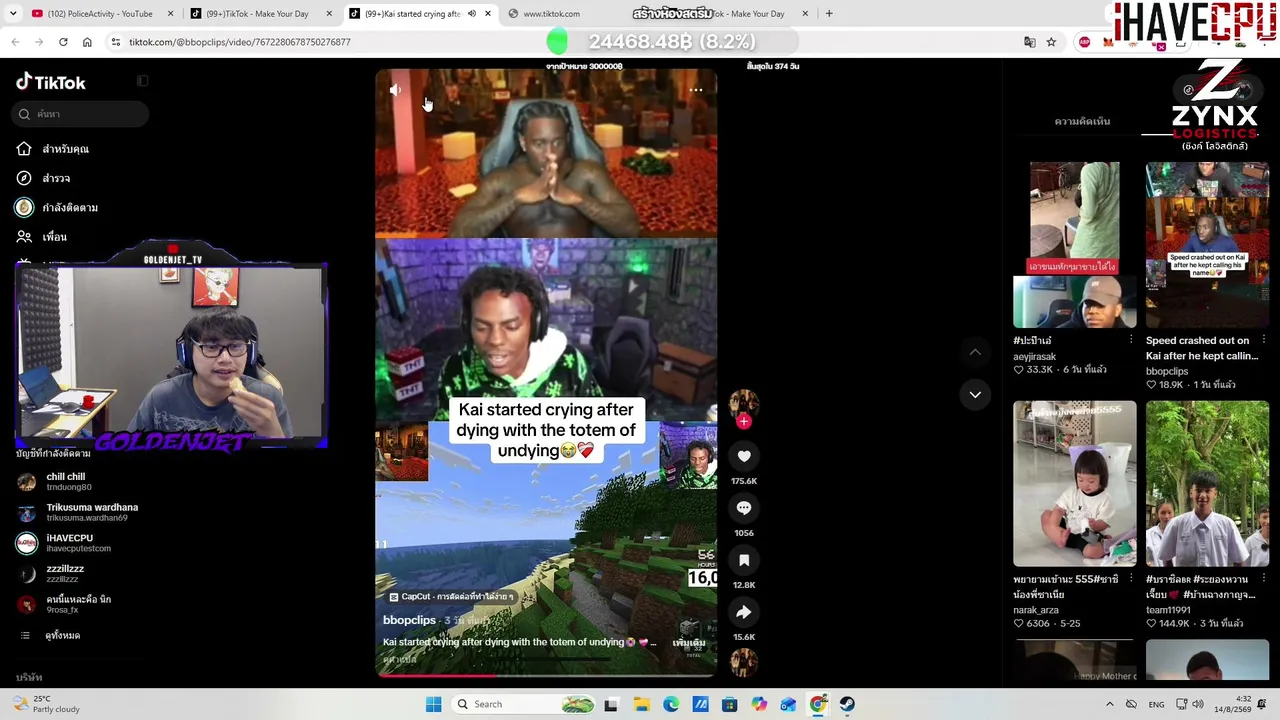
Task: Open the weather widget showing 25°C
Action: (x=44, y=704)
